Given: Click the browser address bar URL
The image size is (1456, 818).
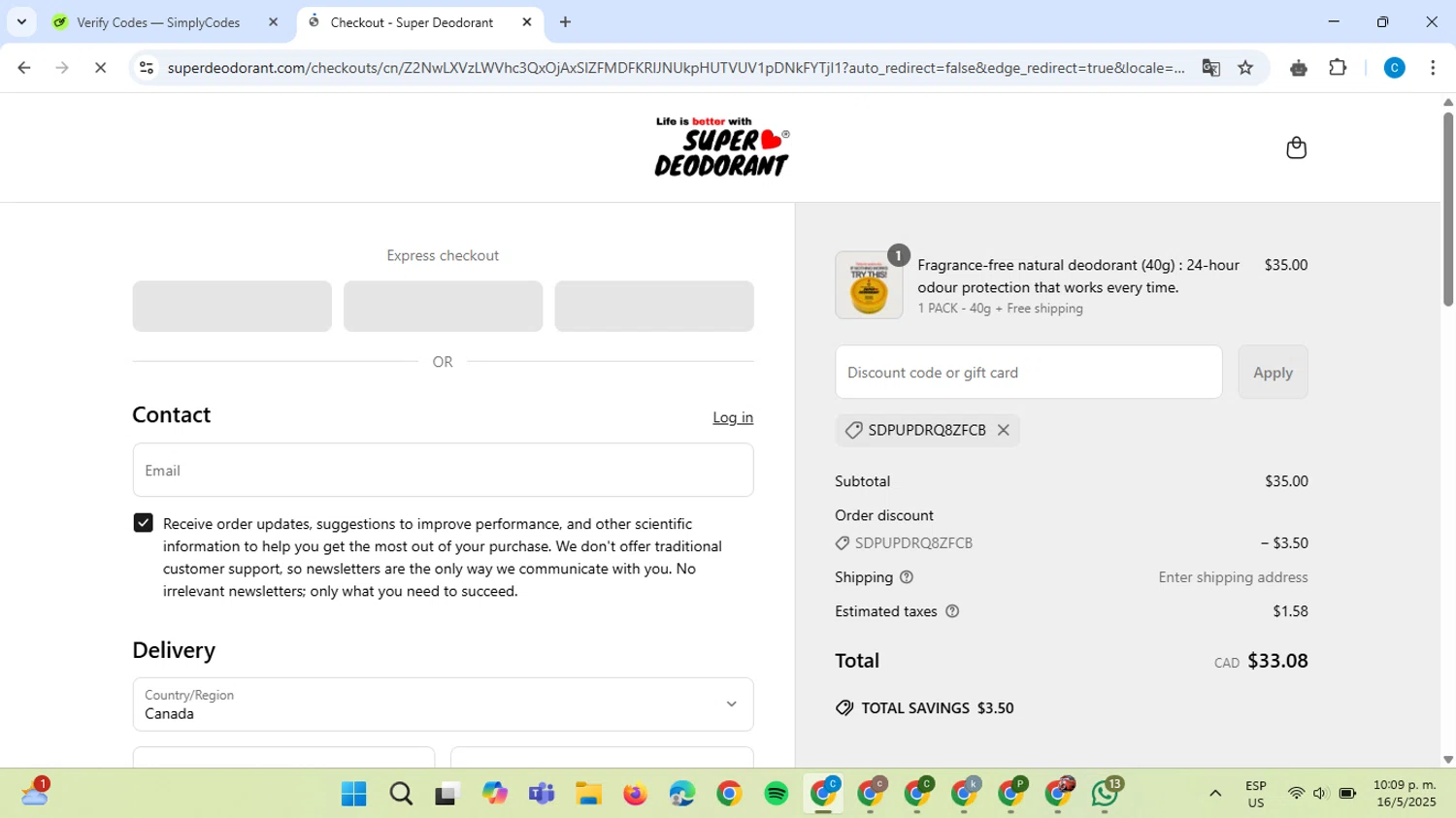Looking at the screenshot, I should coord(675,68).
